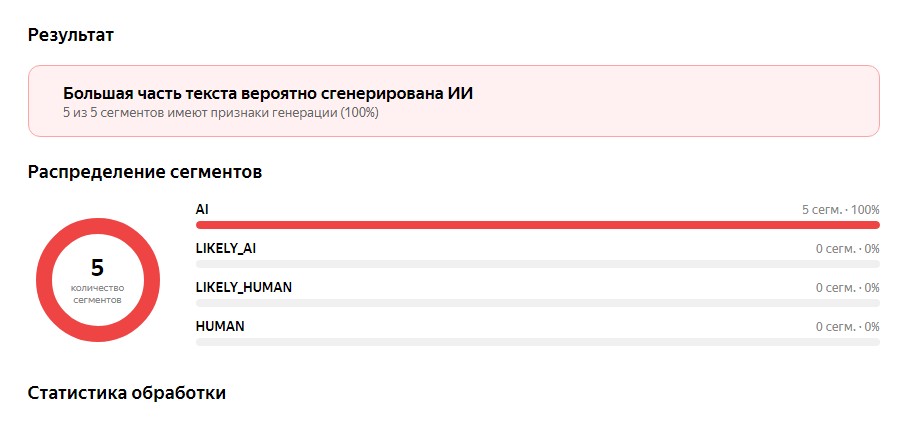Click the LIKELY_HUMAN empty progress bar
The width and height of the screenshot is (912, 423).
pos(537,303)
